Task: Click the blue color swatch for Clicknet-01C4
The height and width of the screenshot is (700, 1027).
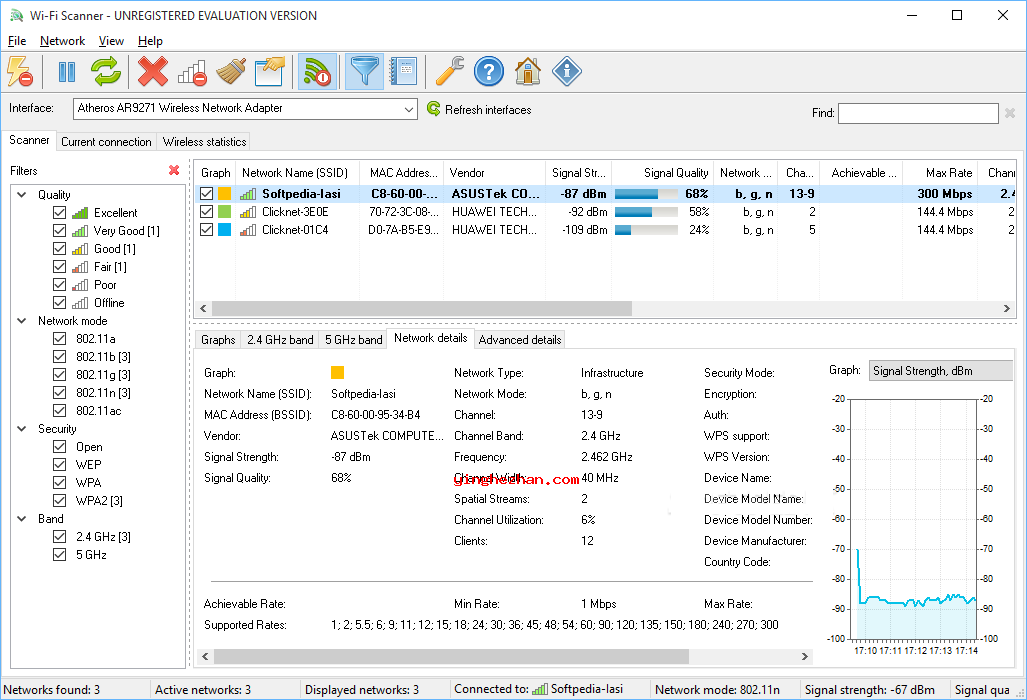Action: (x=225, y=230)
